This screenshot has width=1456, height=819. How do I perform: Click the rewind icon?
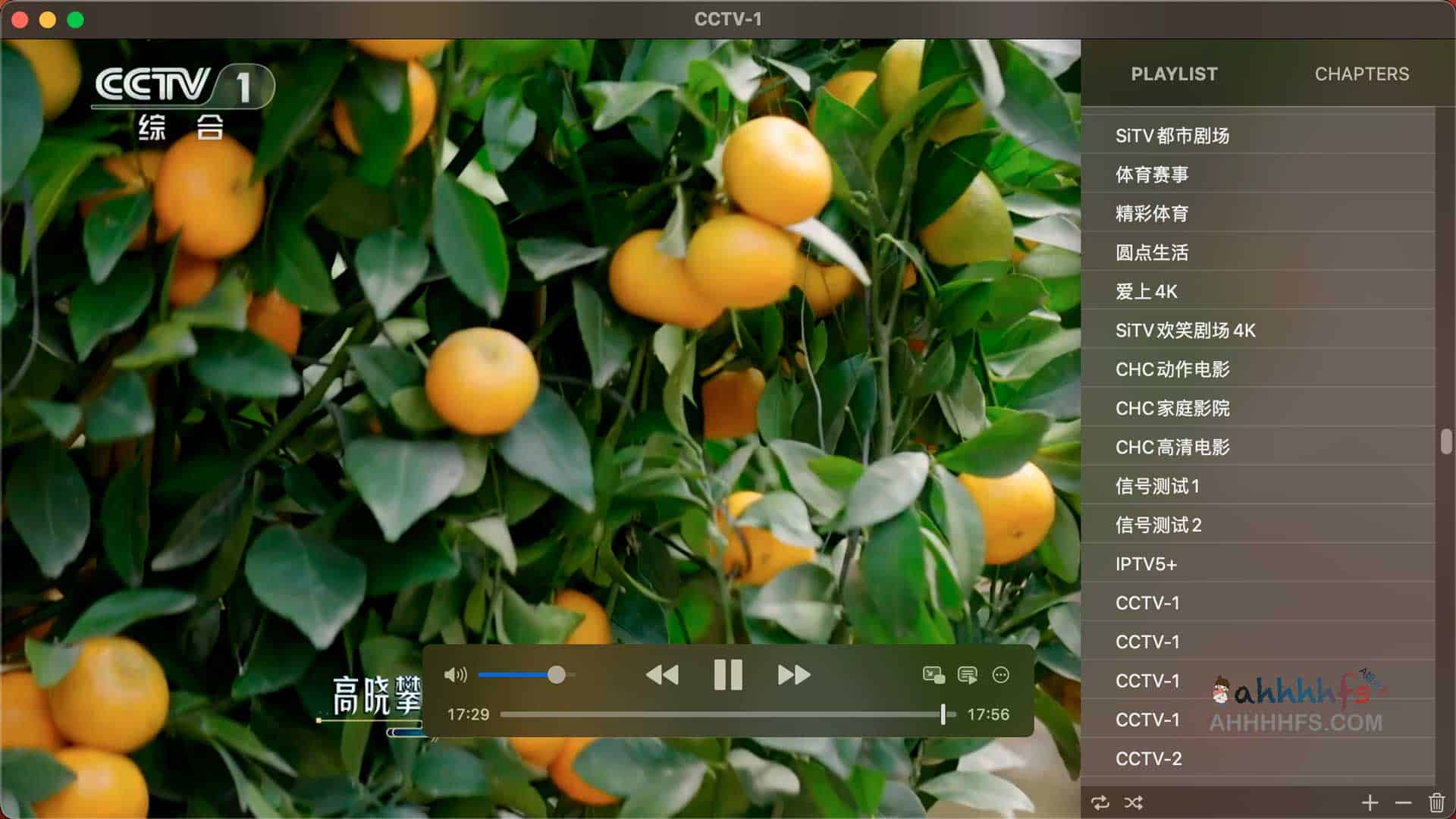click(x=663, y=674)
